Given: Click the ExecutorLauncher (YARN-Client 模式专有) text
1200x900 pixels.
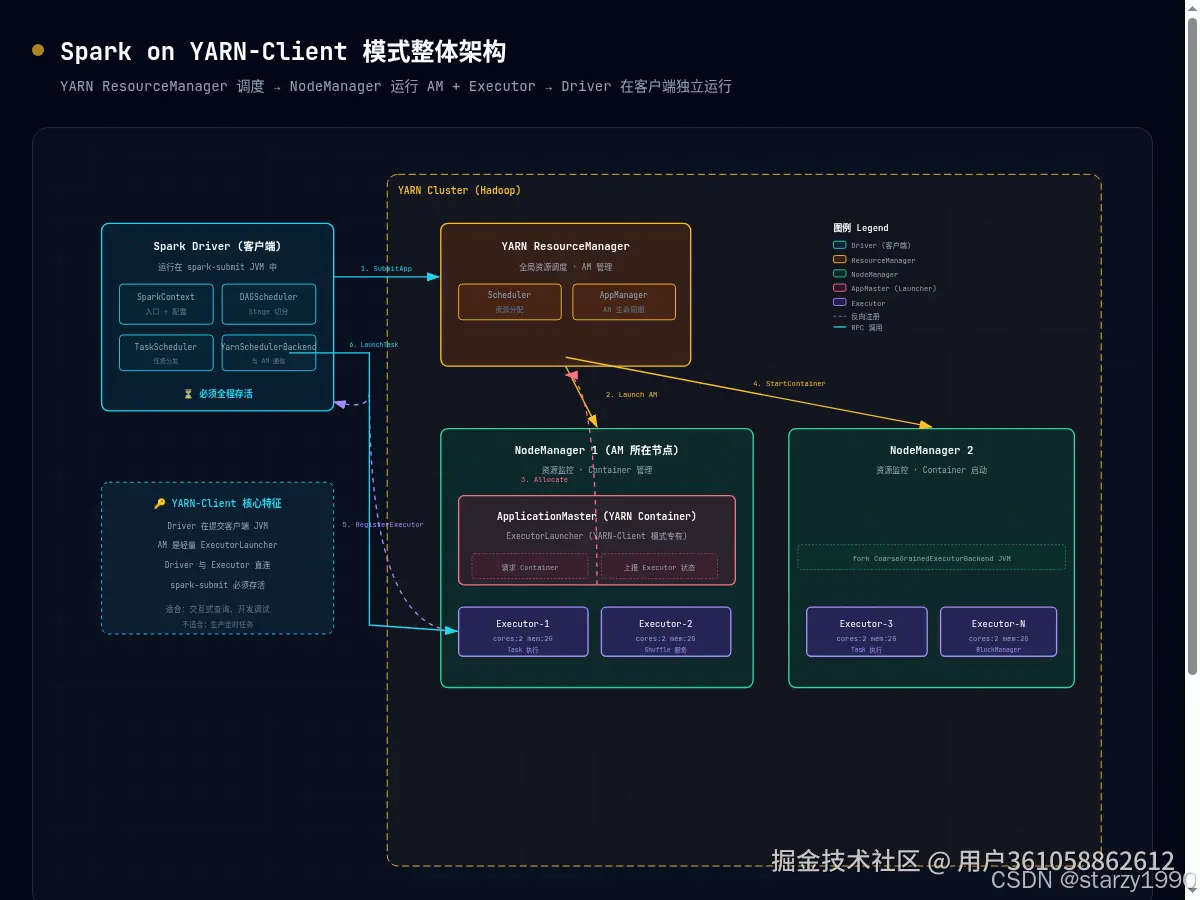Looking at the screenshot, I should (x=597, y=536).
